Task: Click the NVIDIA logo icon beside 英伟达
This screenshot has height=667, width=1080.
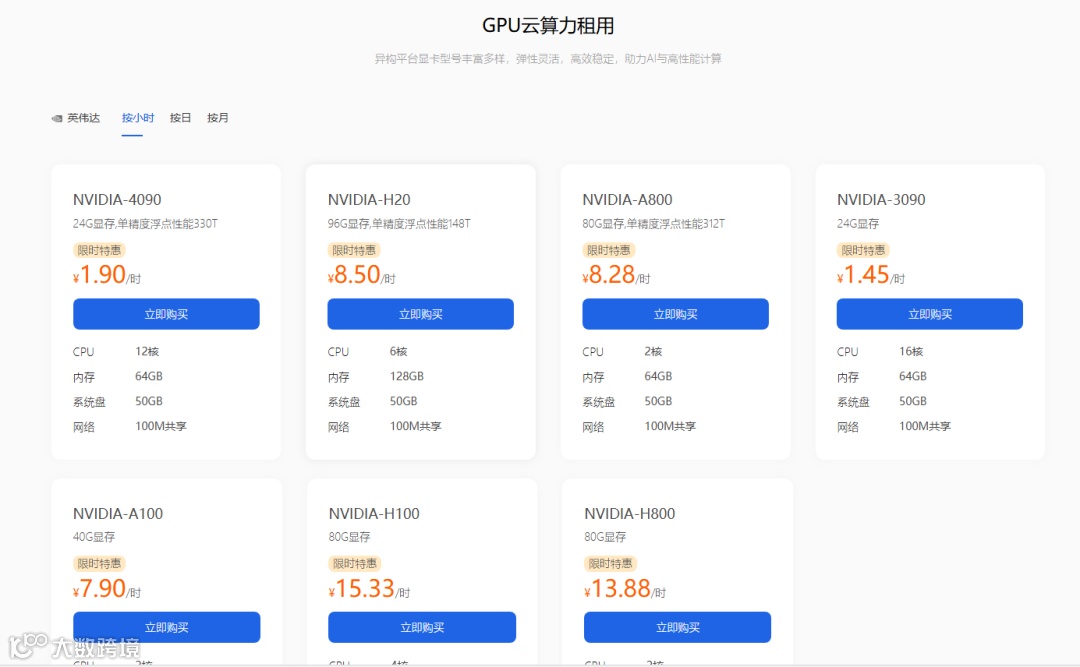Action: (x=57, y=119)
